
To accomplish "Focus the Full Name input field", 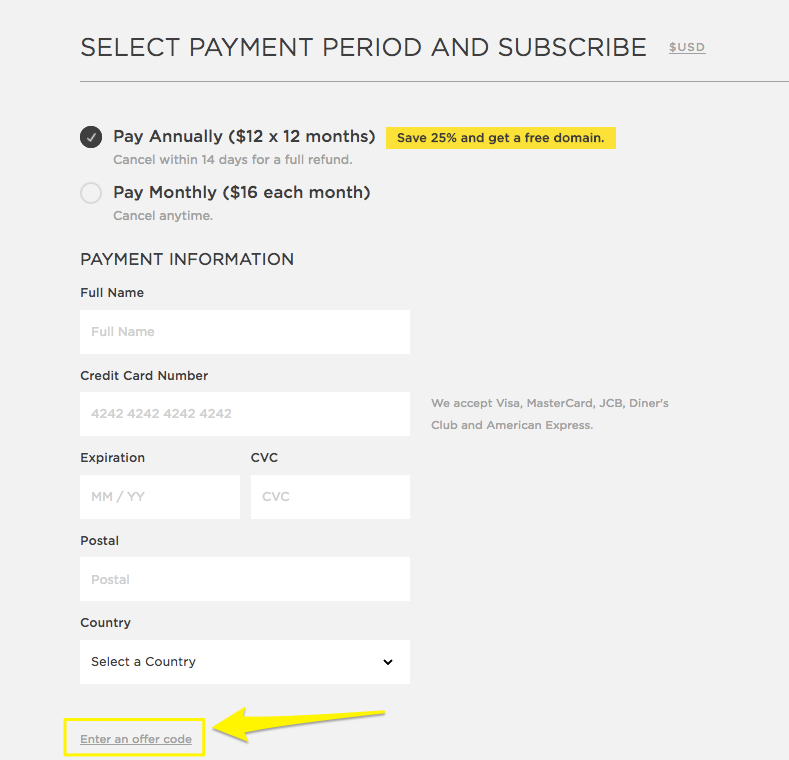I will [244, 332].
